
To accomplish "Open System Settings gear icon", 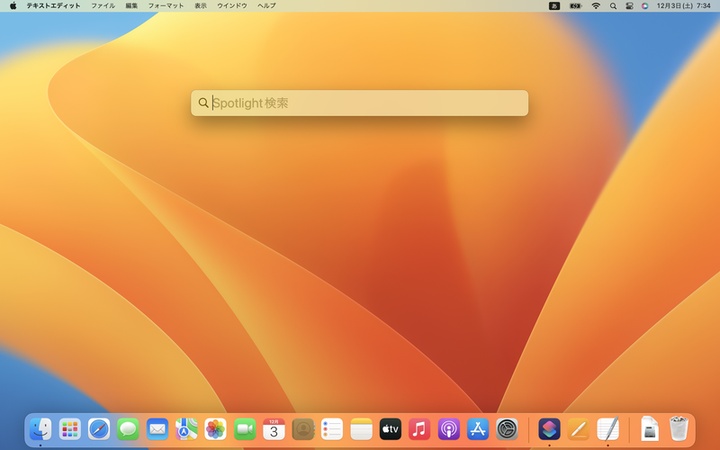I will pyautogui.click(x=507, y=429).
